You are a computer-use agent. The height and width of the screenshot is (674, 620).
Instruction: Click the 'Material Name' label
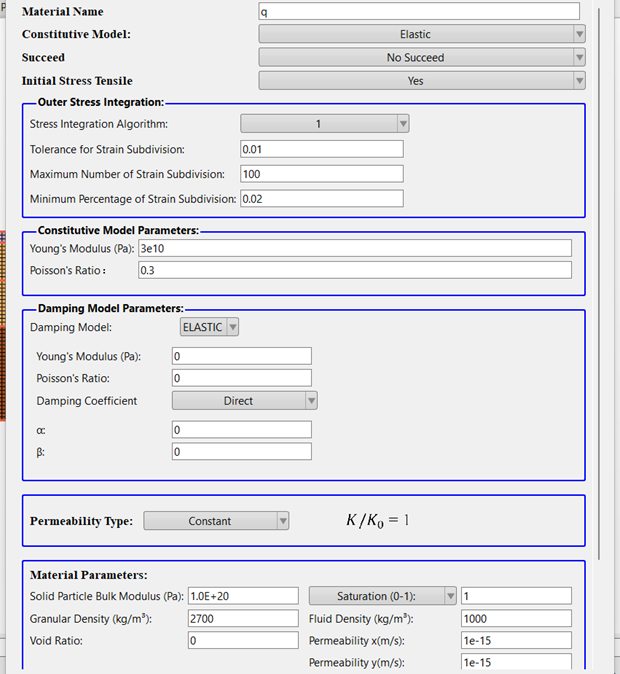coord(62,12)
